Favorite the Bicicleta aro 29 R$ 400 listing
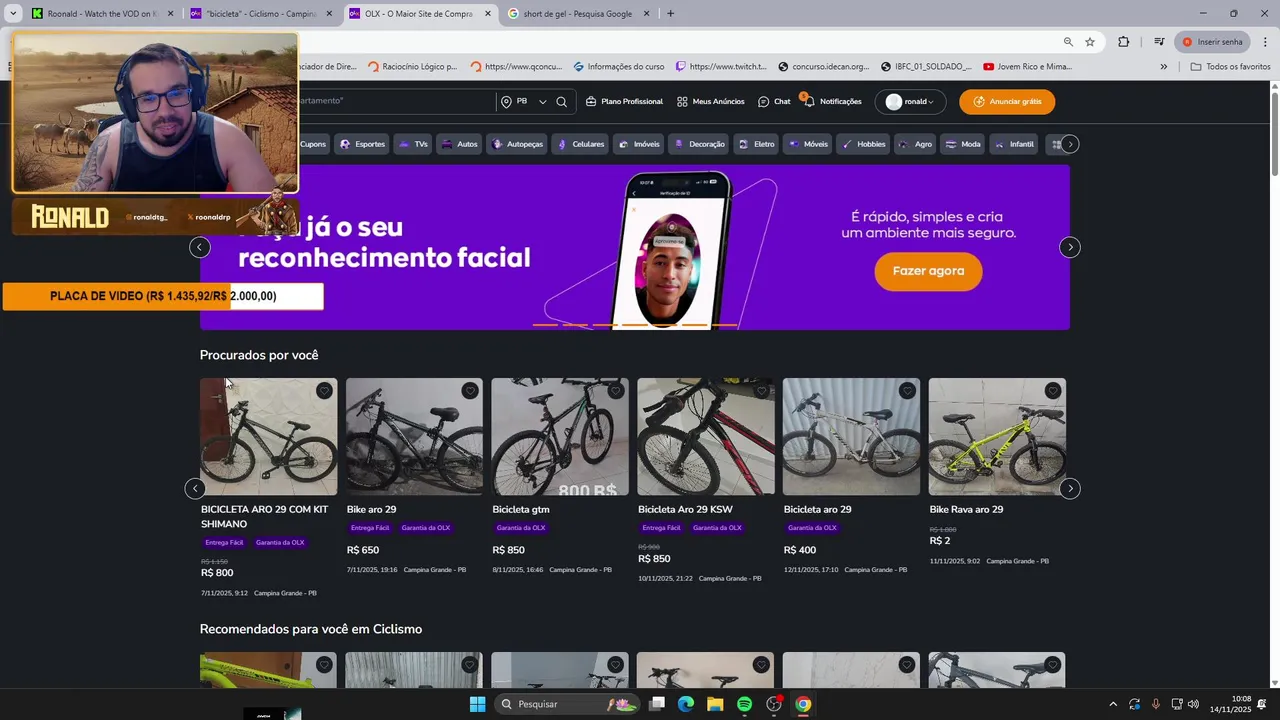 pos(907,391)
